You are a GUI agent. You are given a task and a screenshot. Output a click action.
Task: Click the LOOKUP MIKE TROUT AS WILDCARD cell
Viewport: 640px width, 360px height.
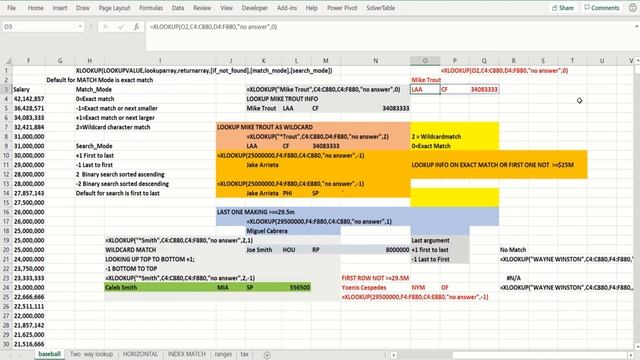(x=264, y=127)
